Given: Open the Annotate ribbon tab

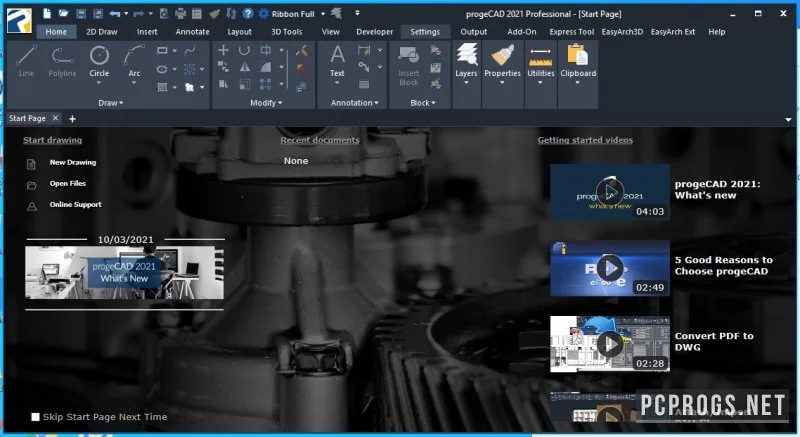Looking at the screenshot, I should tap(192, 32).
